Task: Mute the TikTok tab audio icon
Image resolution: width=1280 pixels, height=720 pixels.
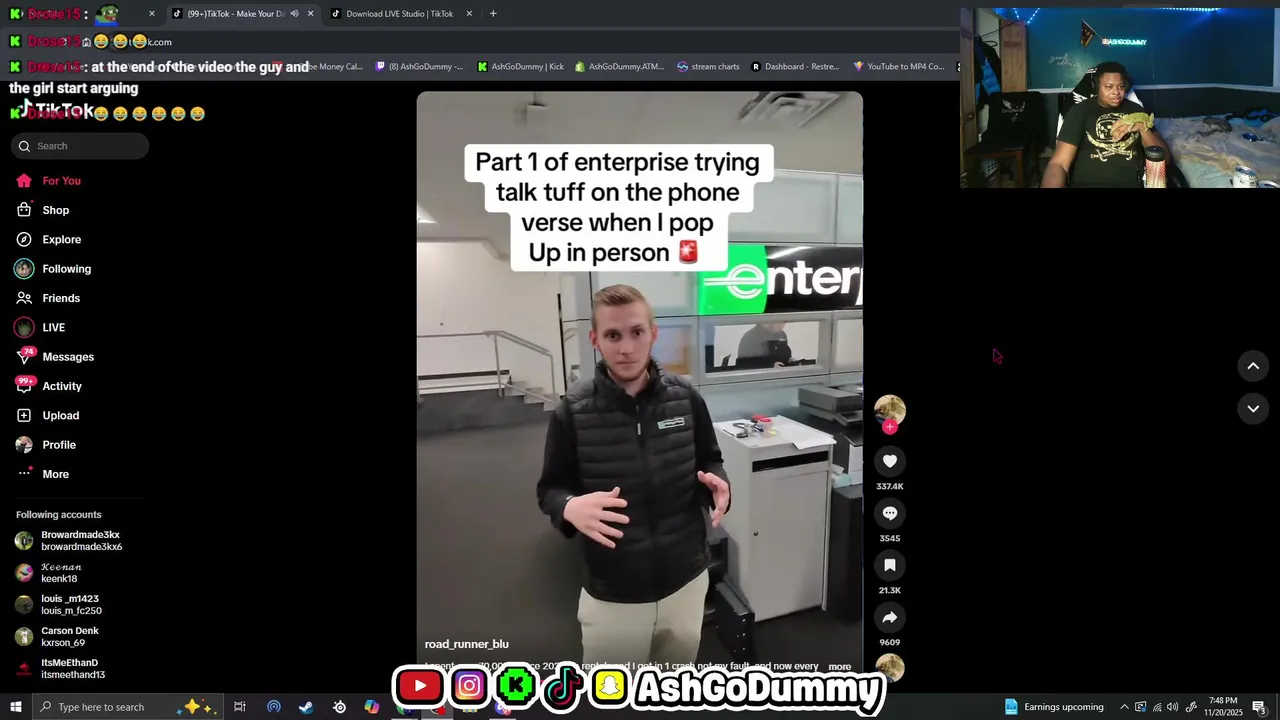Action: [x=294, y=14]
